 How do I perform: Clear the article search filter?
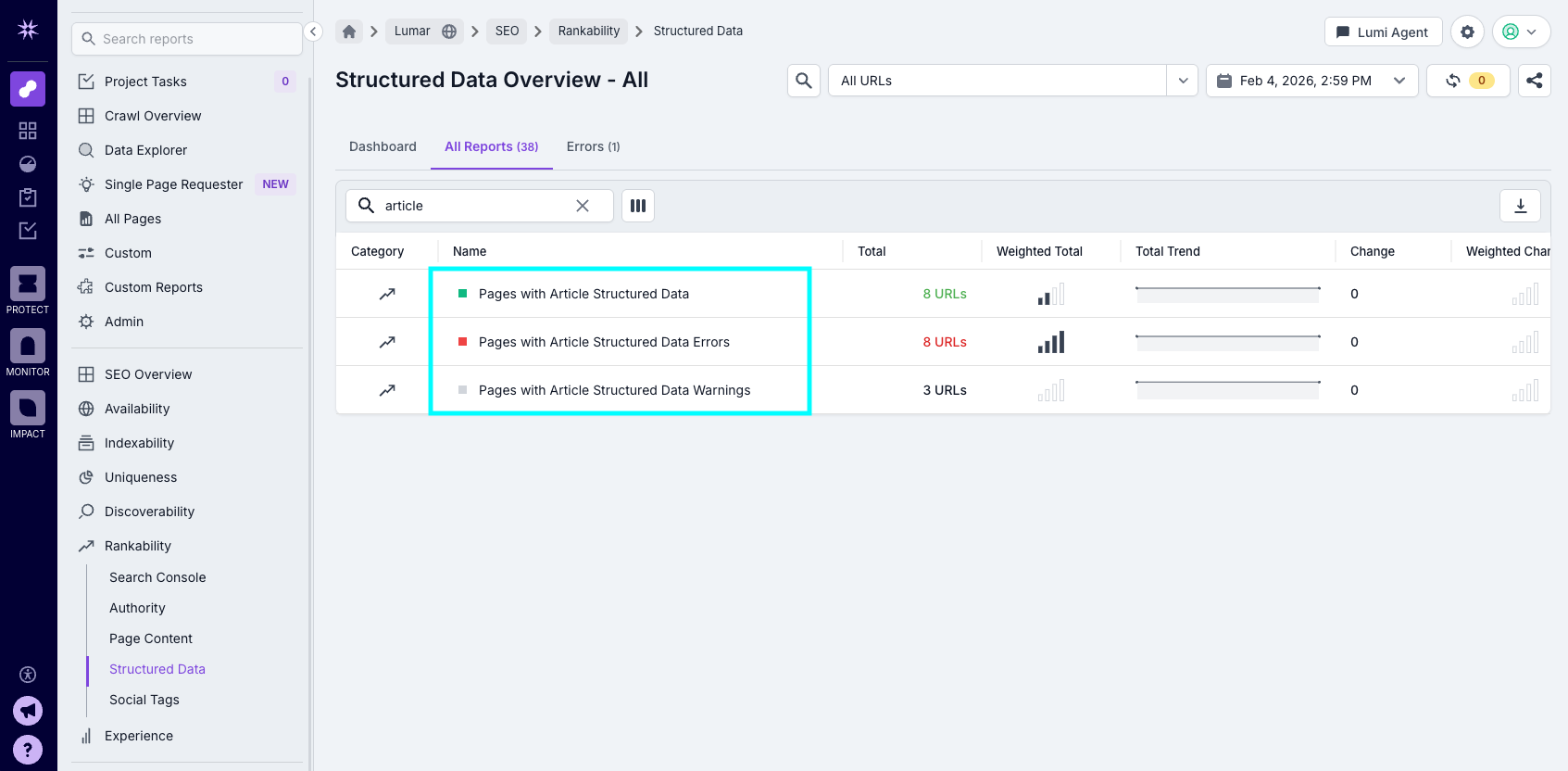click(x=583, y=206)
